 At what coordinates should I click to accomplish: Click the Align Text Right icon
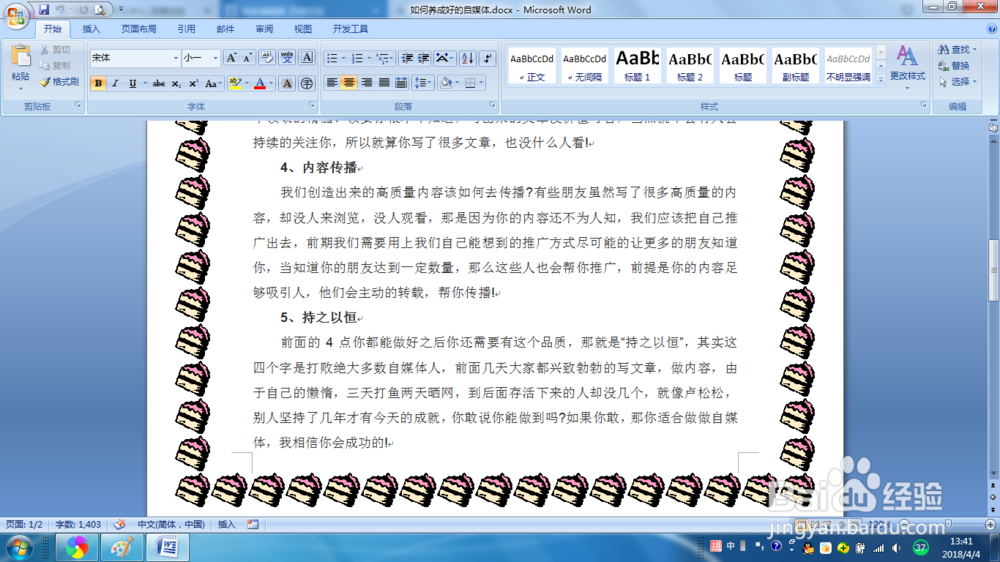(x=367, y=82)
